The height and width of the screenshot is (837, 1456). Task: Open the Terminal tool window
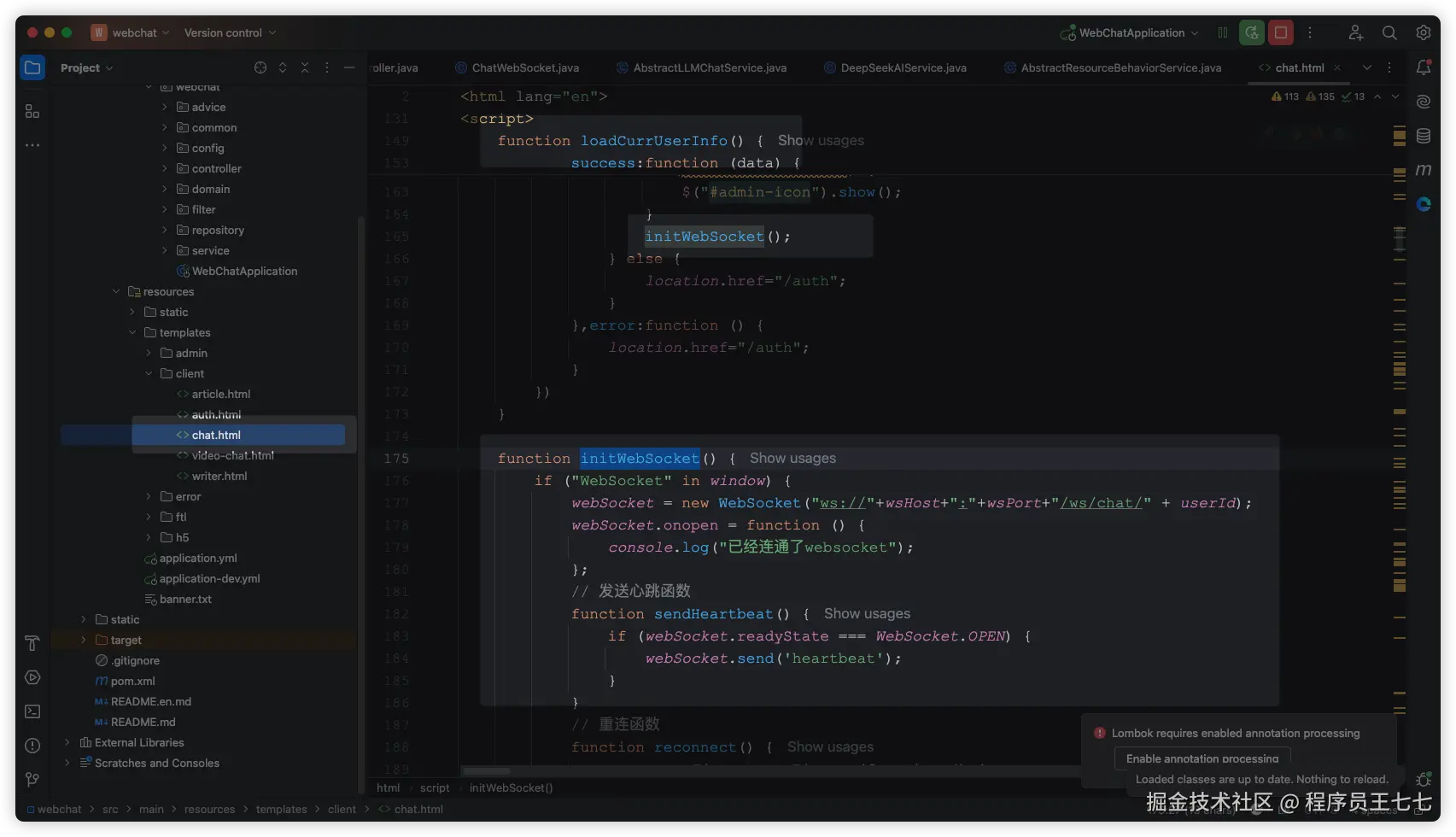click(32, 711)
